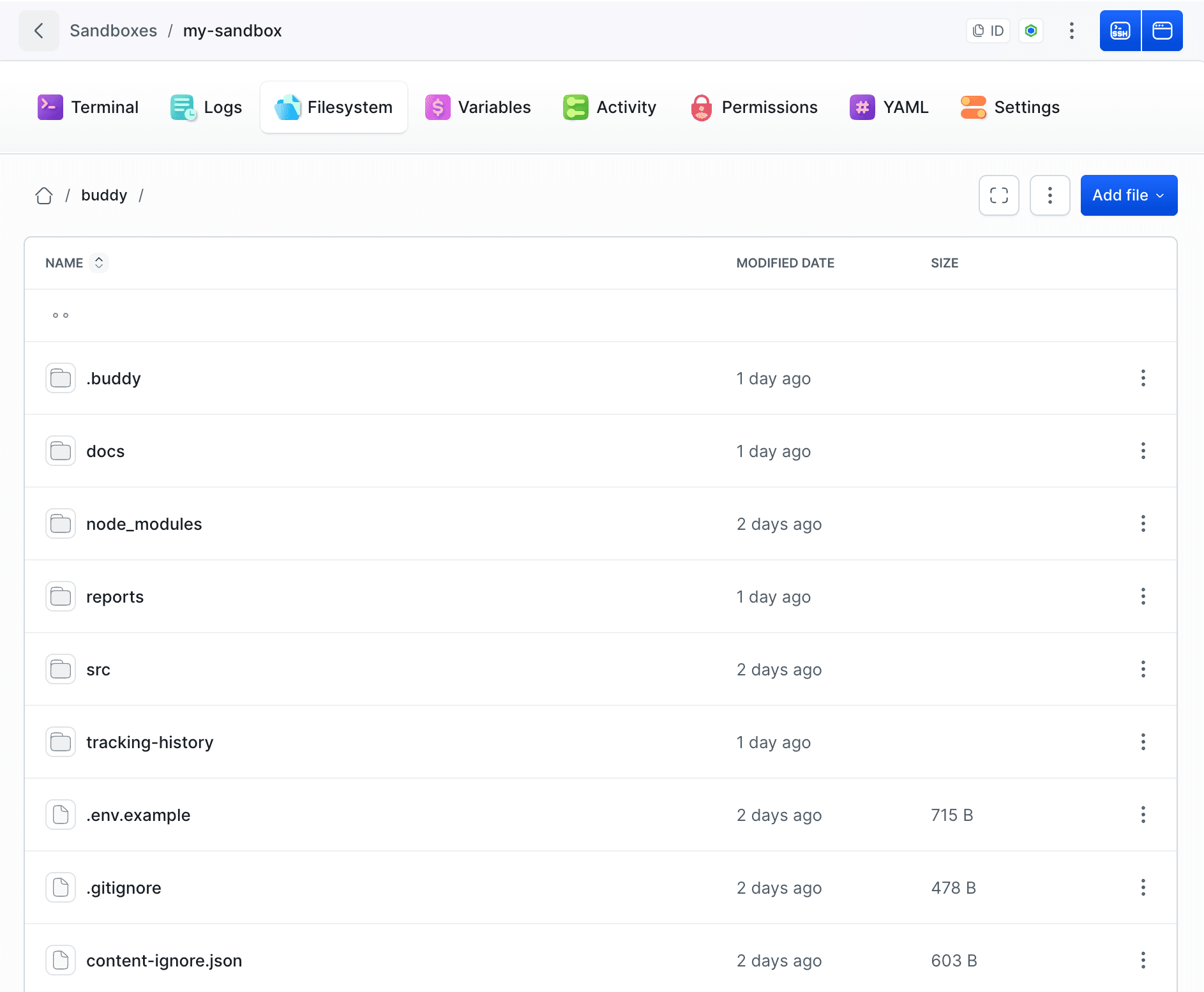Open the Variables tab
The image size is (1204, 992).
click(x=478, y=107)
